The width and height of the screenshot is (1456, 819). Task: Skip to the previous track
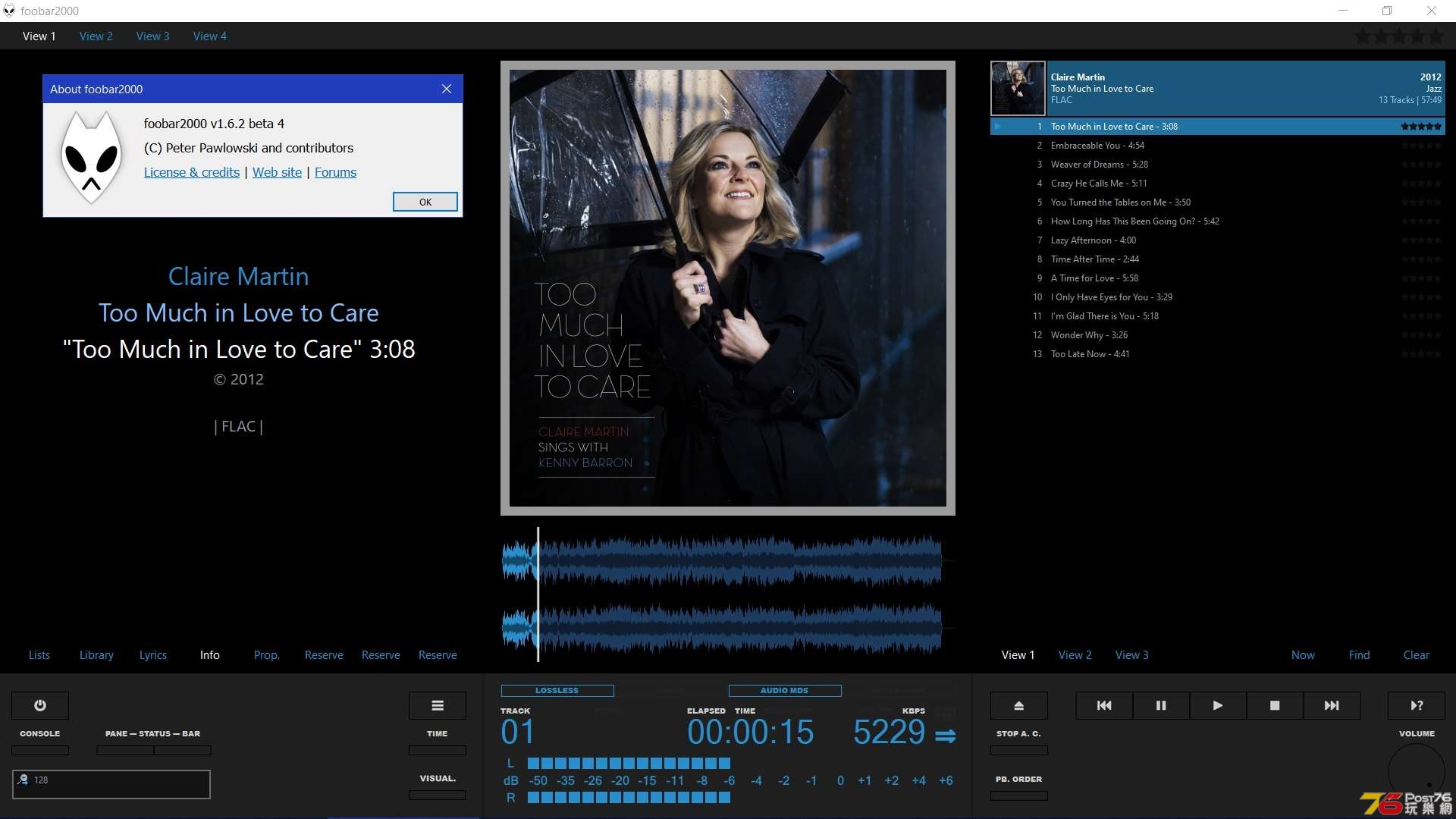(x=1104, y=705)
